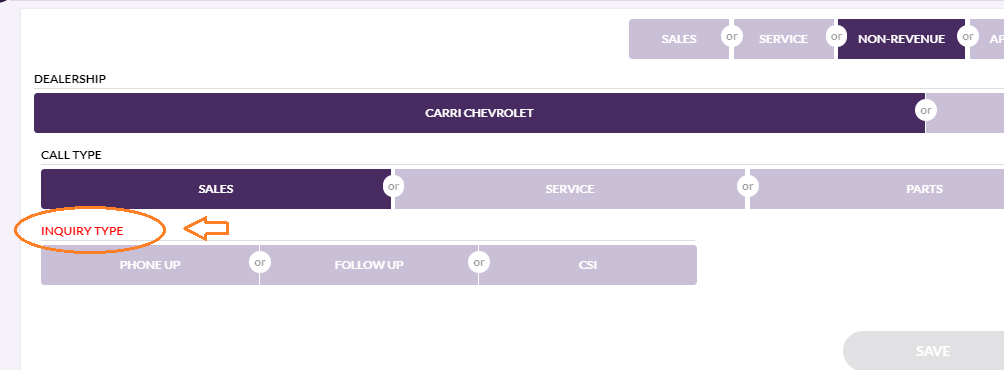The height and width of the screenshot is (370, 1004).
Task: Click the cut-off AP option after NON-REVENUE
Action: [988, 39]
